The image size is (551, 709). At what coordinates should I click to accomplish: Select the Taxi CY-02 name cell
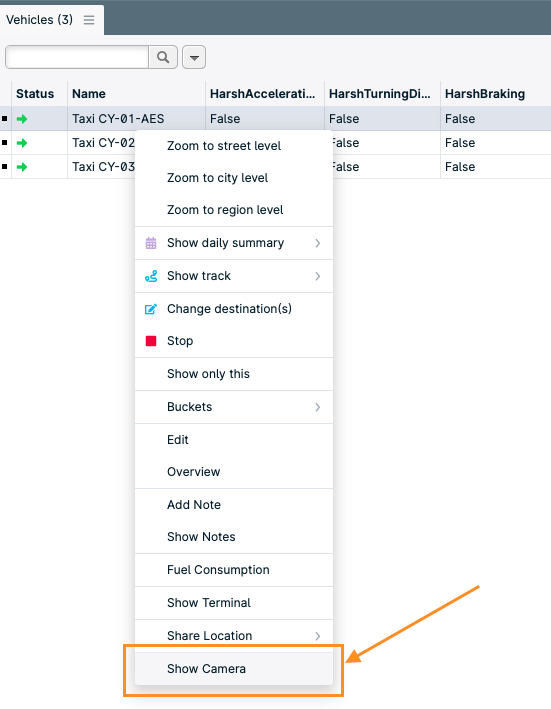tap(102, 143)
